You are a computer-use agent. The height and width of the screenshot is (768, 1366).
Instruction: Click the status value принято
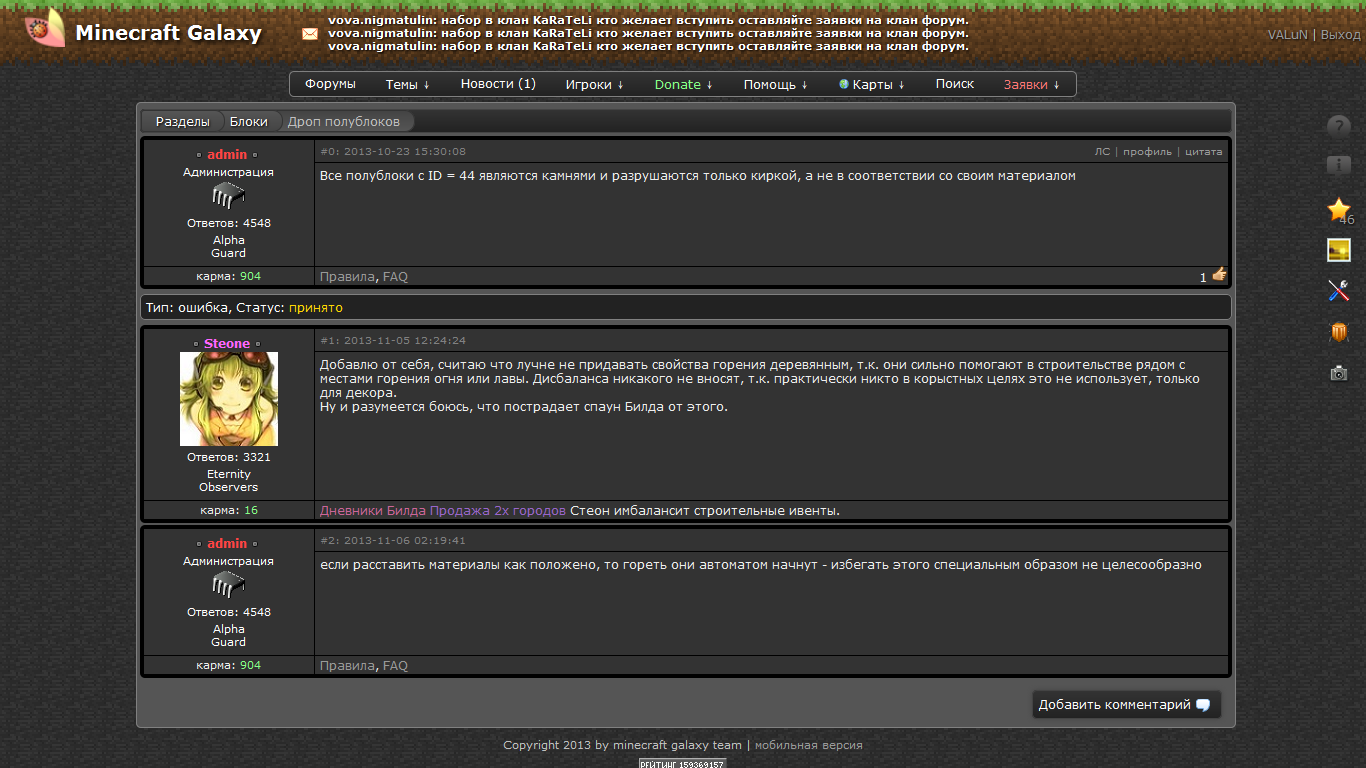pos(316,307)
